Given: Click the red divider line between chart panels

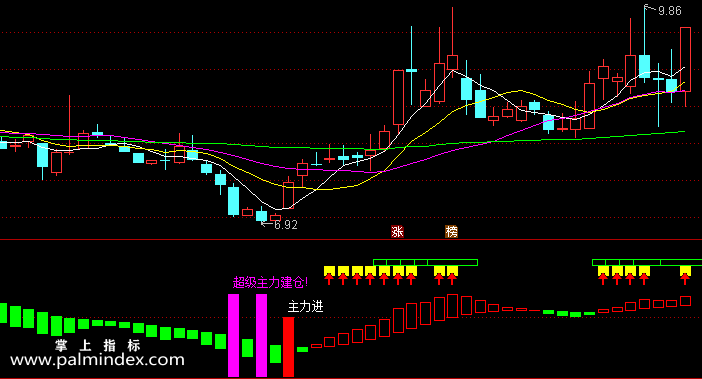Looking at the screenshot, I should [x=351, y=240].
